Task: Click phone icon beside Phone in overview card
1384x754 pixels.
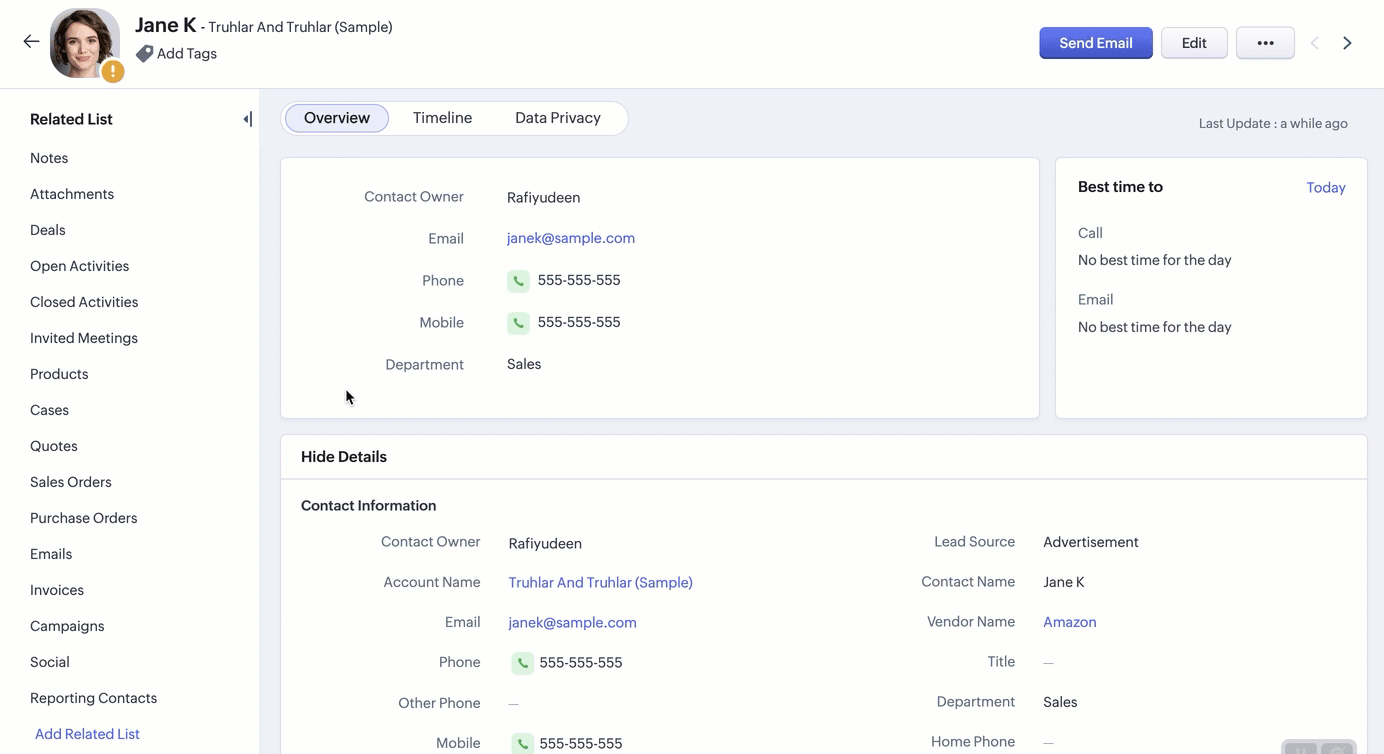Action: 518,281
